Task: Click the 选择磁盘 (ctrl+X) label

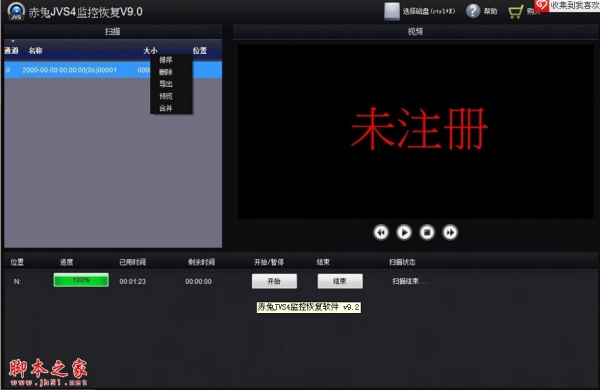Action: (429, 11)
